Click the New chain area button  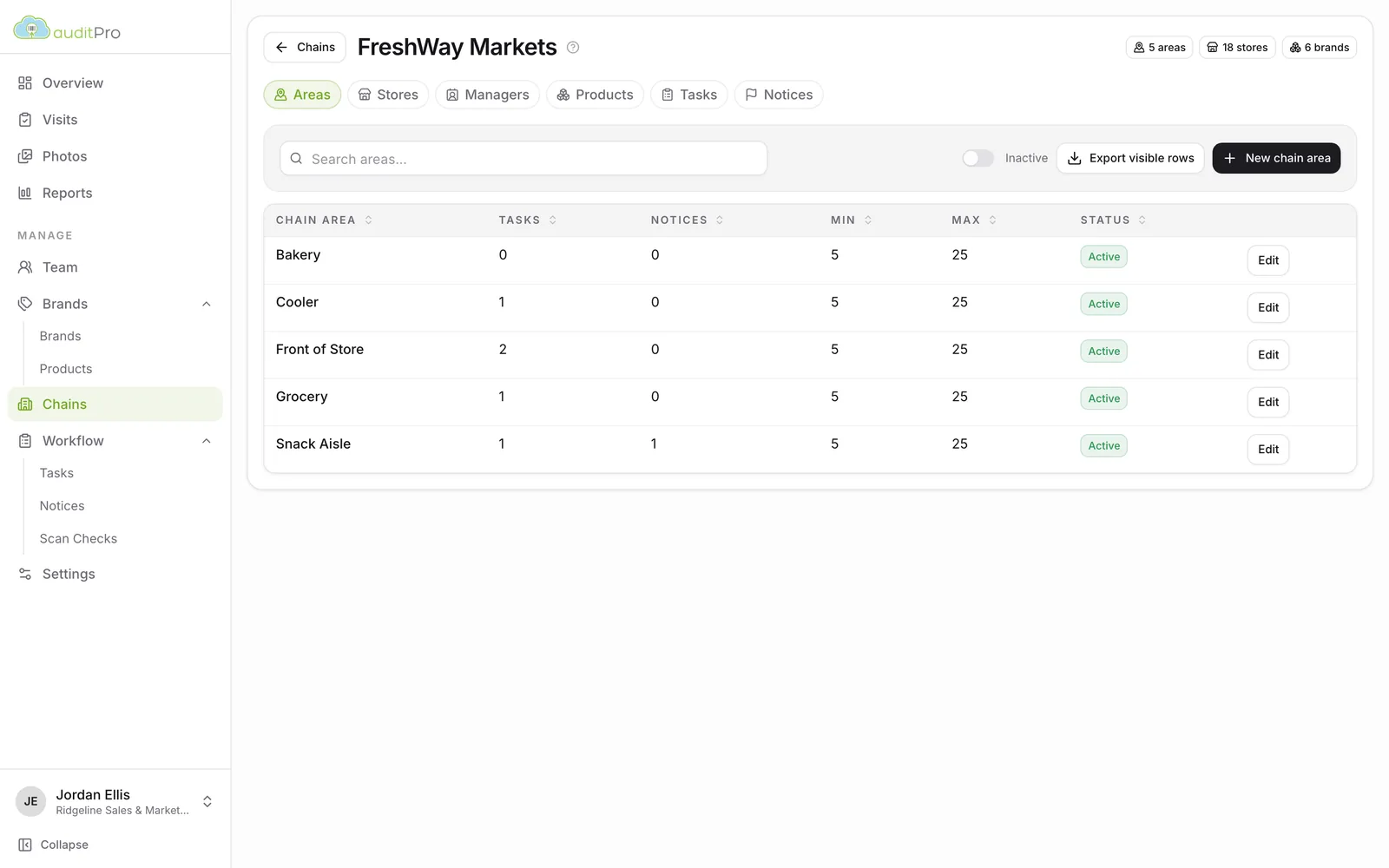[1276, 158]
